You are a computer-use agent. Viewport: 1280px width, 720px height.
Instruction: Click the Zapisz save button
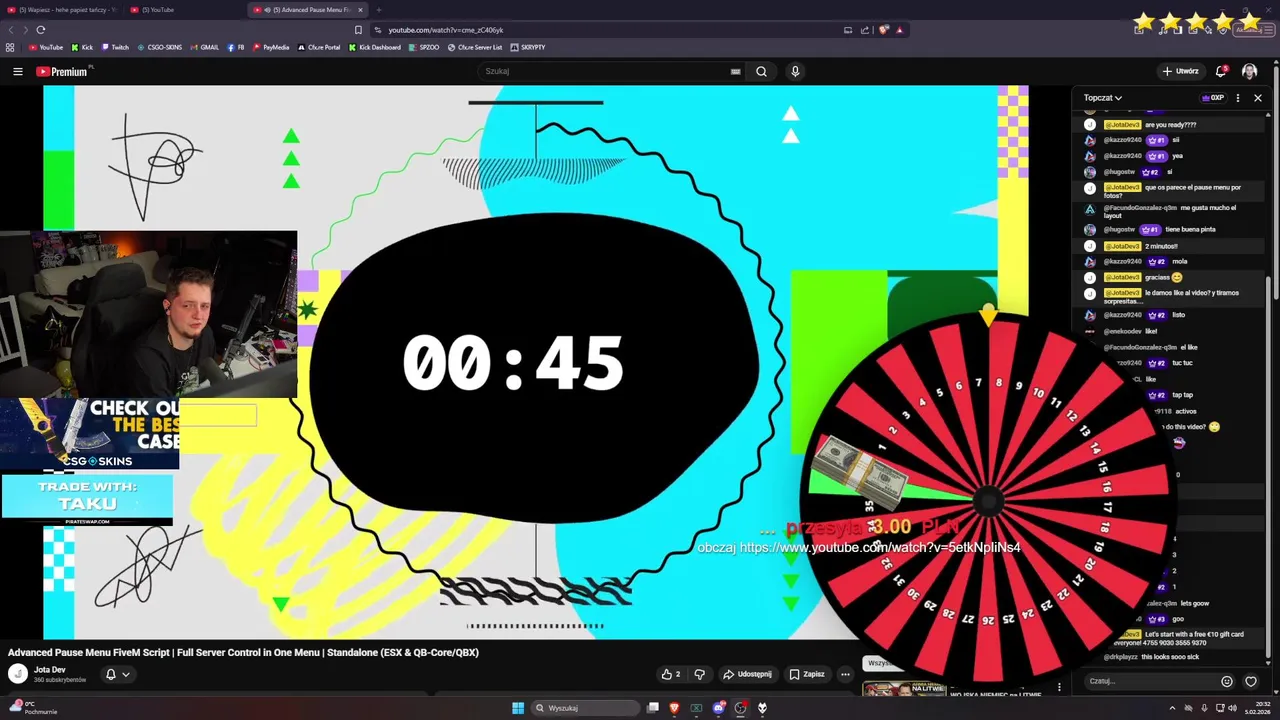807,674
